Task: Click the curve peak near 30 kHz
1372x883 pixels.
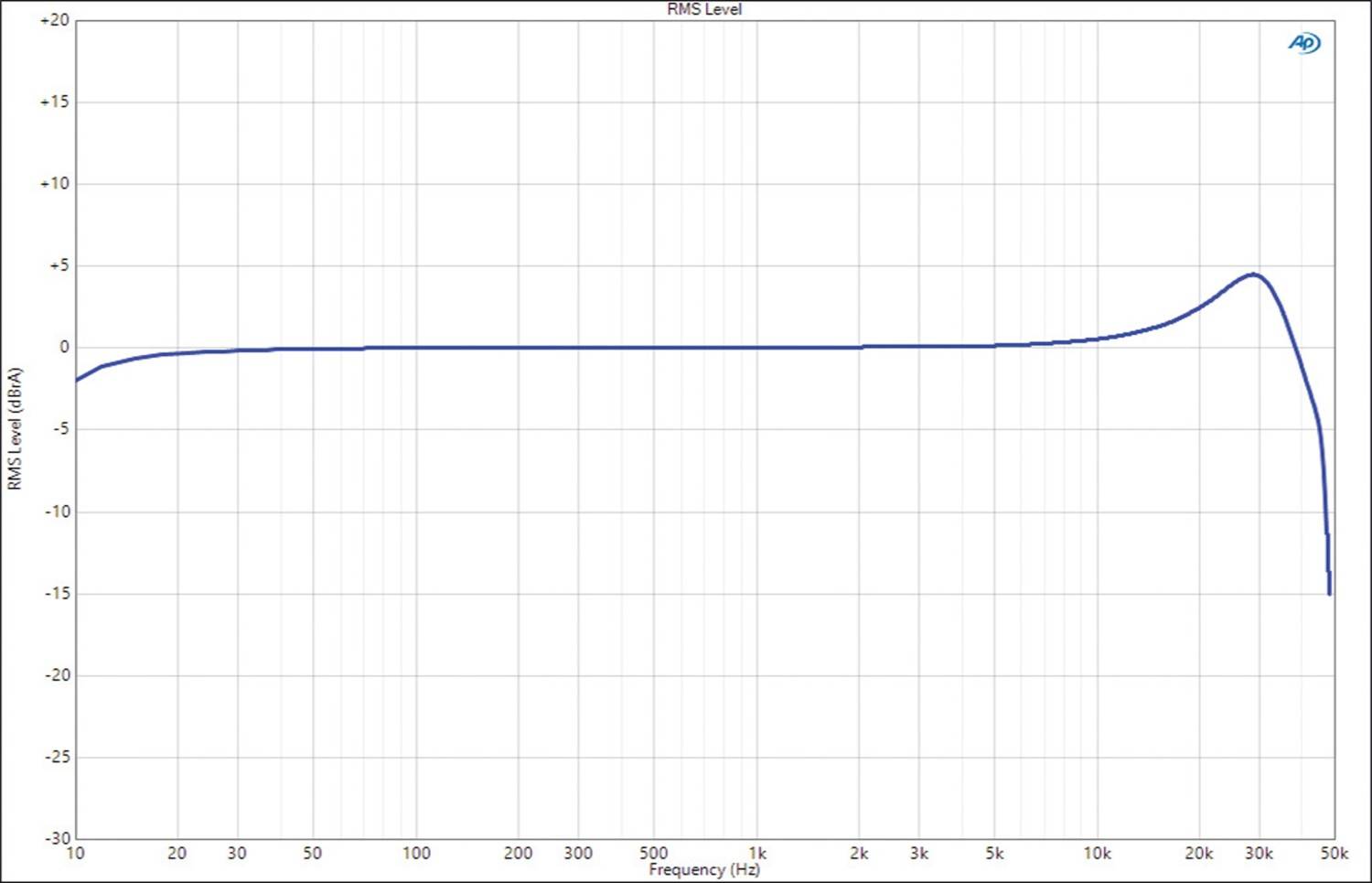Action: pos(1254,275)
